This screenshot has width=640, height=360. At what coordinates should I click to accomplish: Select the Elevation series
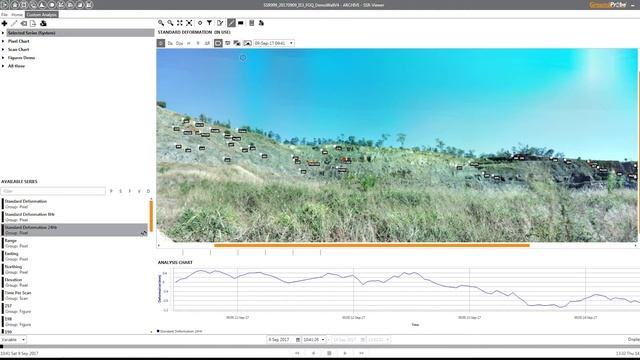[x=75, y=282]
